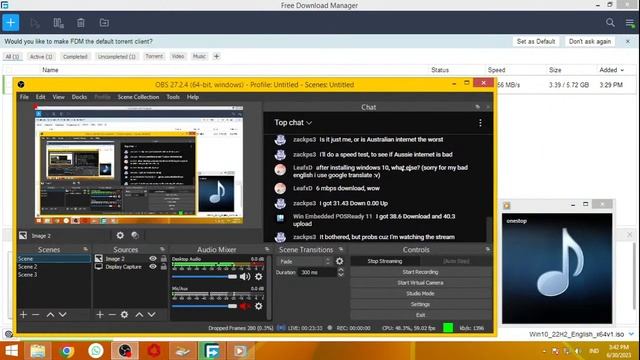
Task: Toggle the lock on Image 2 source
Action: click(164, 259)
